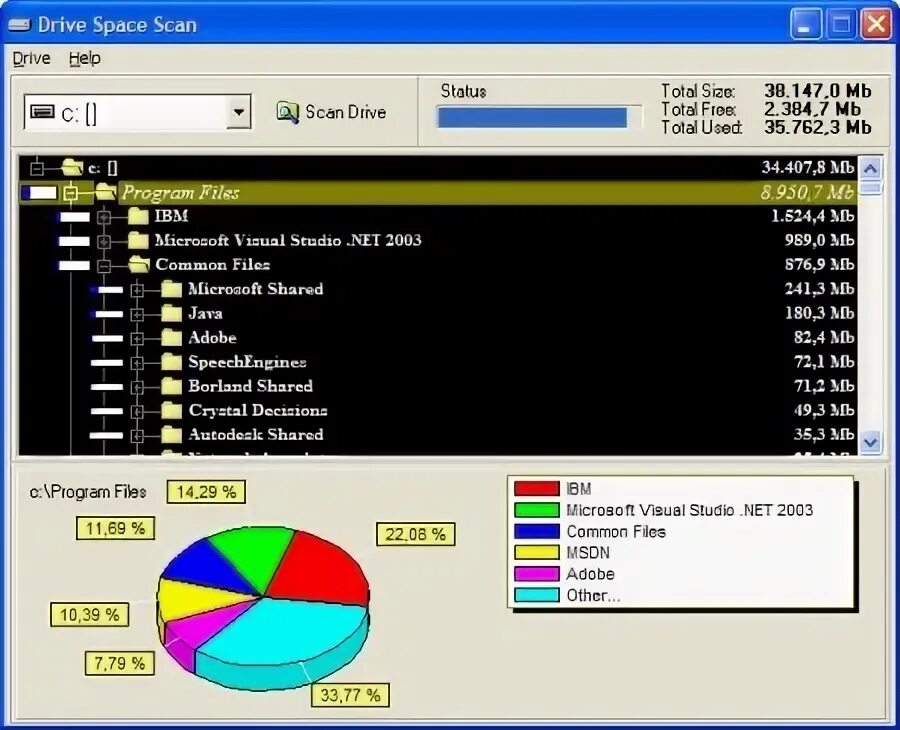Click the magenta Adobe legend swatch
This screenshot has width=900, height=730.
coord(537,574)
